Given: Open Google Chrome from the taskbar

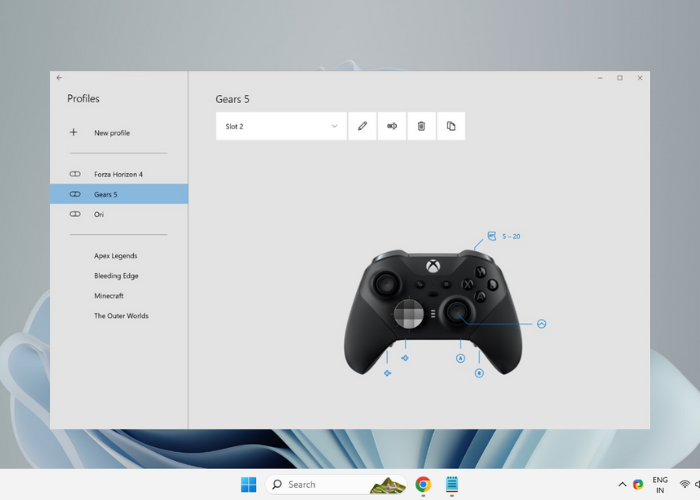Looking at the screenshot, I should (x=423, y=484).
